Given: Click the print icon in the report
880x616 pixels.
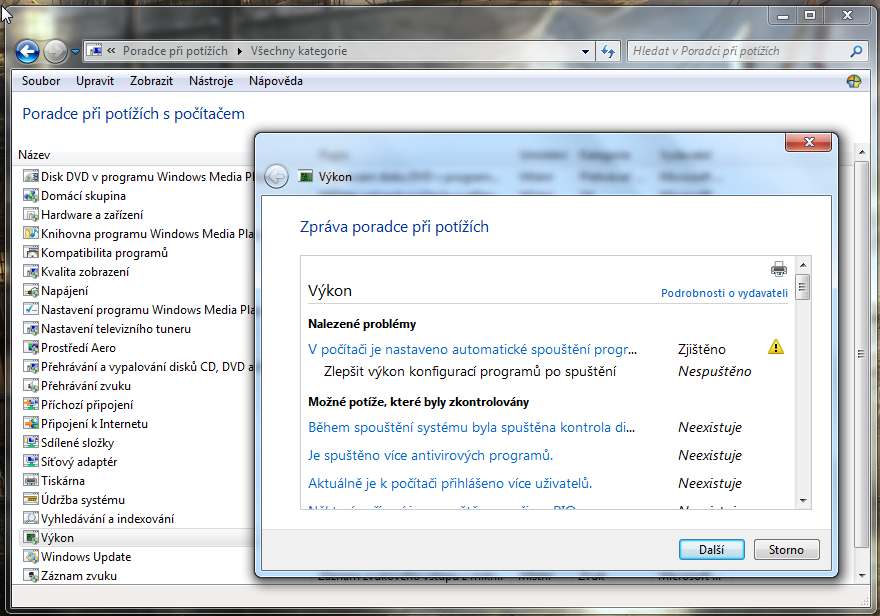Looking at the screenshot, I should click(x=778, y=269).
